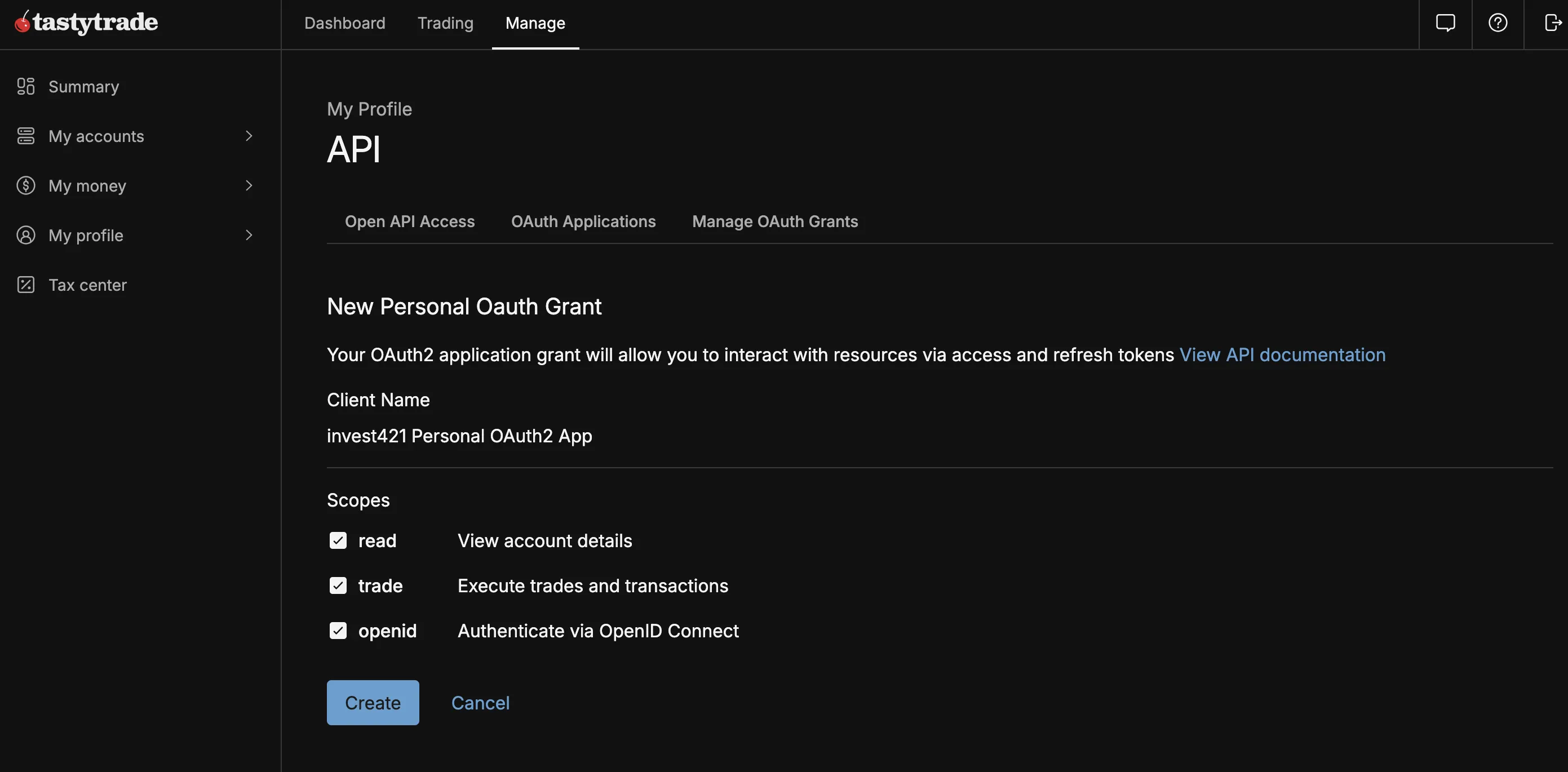Click the My accounts stack icon
Image resolution: width=1568 pixels, height=772 pixels.
coord(25,136)
